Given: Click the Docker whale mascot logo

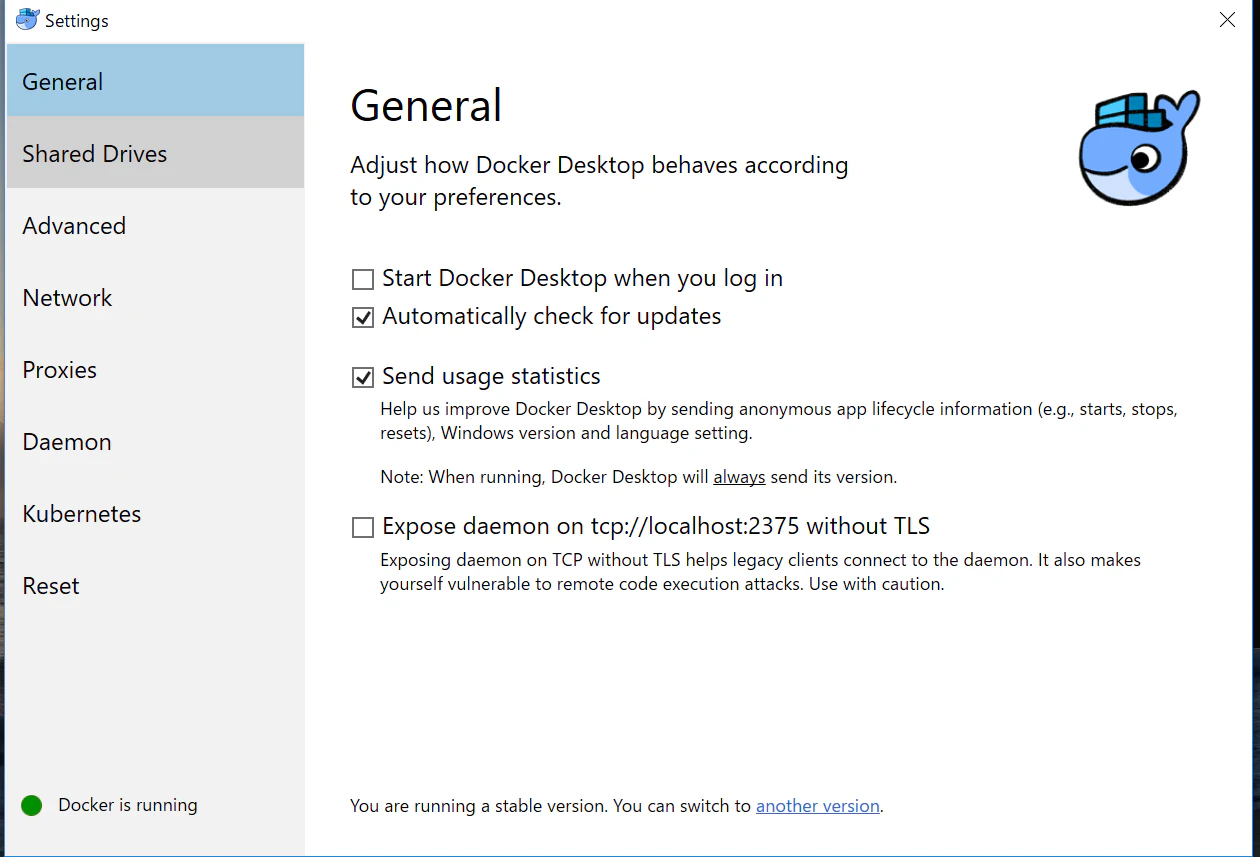Looking at the screenshot, I should [1139, 147].
